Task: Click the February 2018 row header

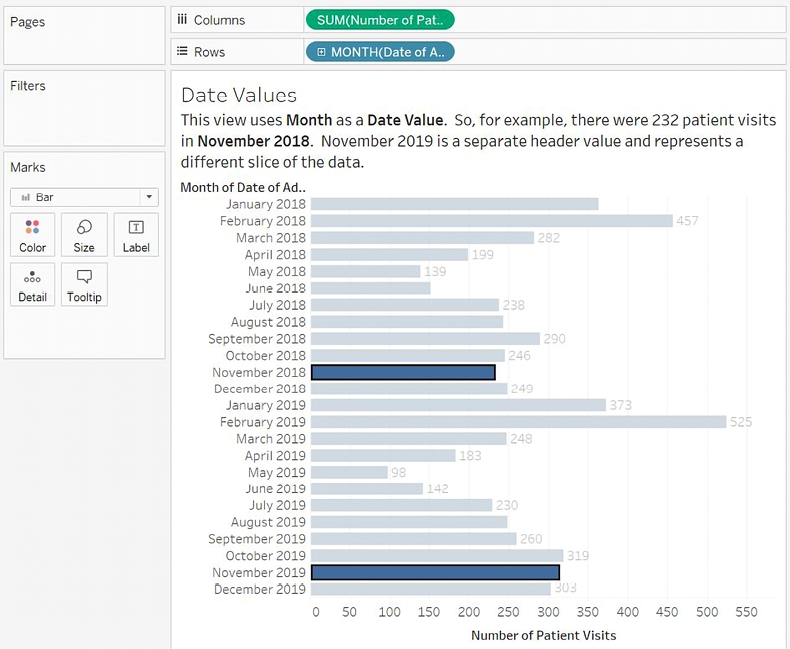Action: coord(262,221)
